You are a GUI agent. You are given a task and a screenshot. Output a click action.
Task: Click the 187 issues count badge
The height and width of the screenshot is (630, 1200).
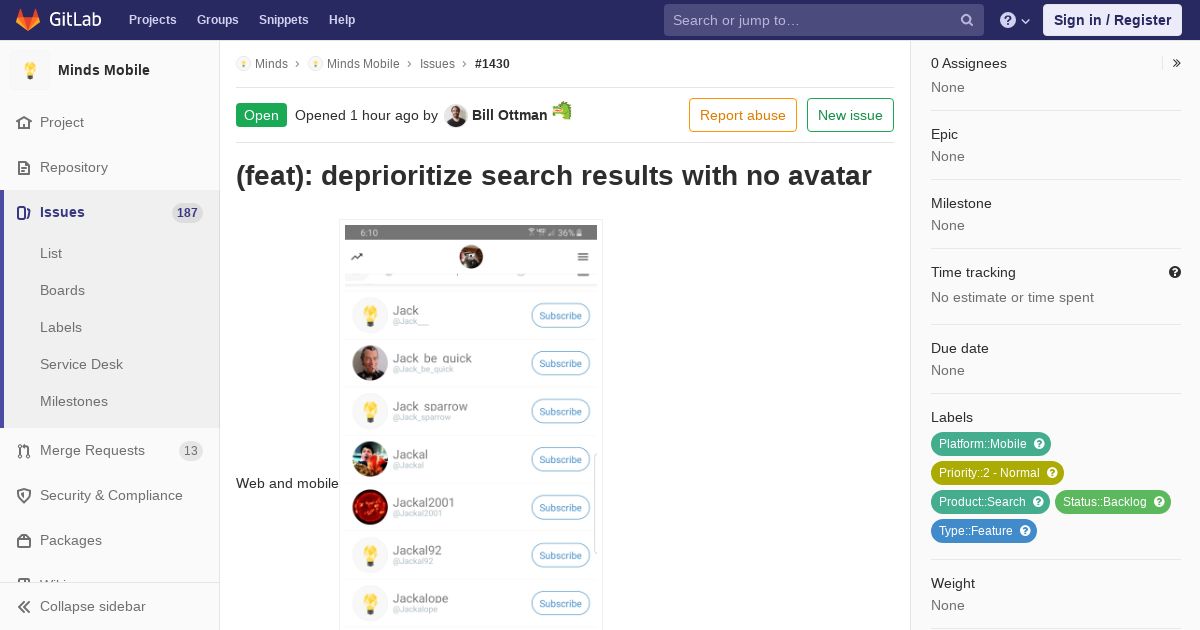coord(187,213)
